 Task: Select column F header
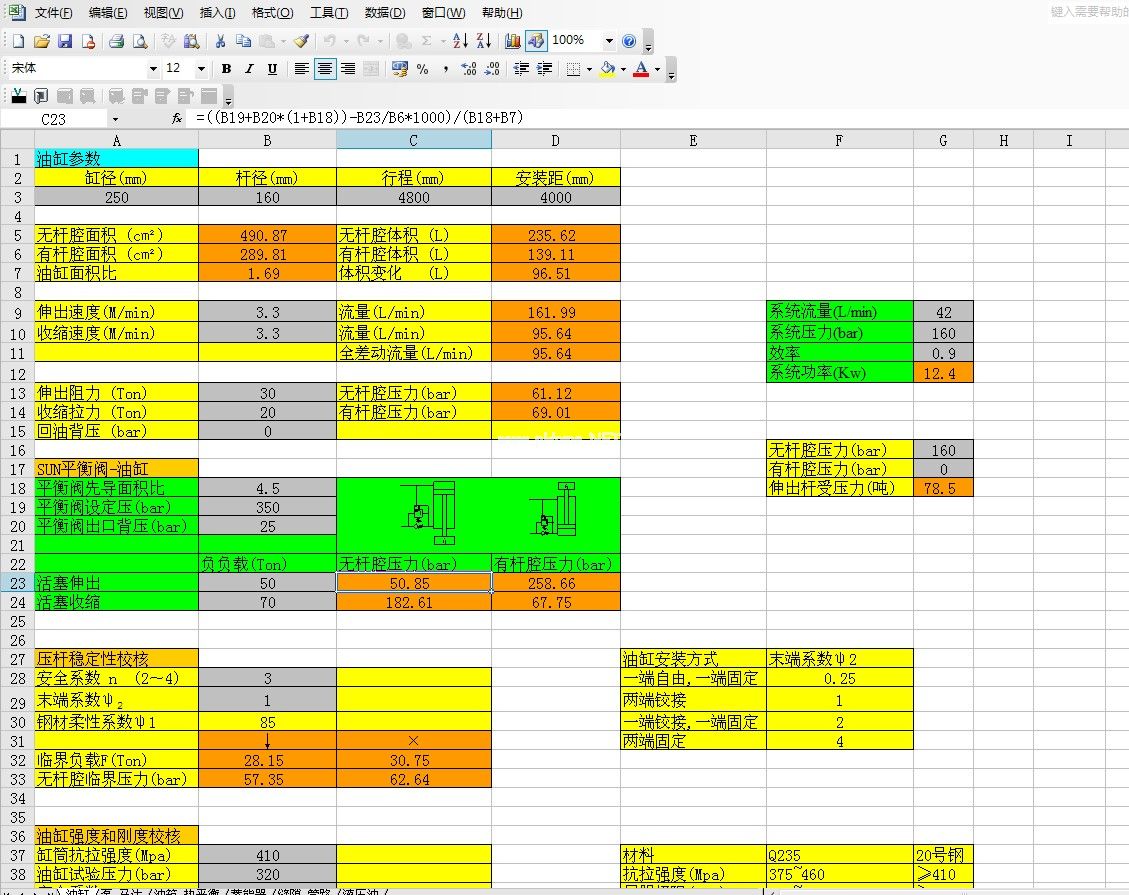point(839,140)
